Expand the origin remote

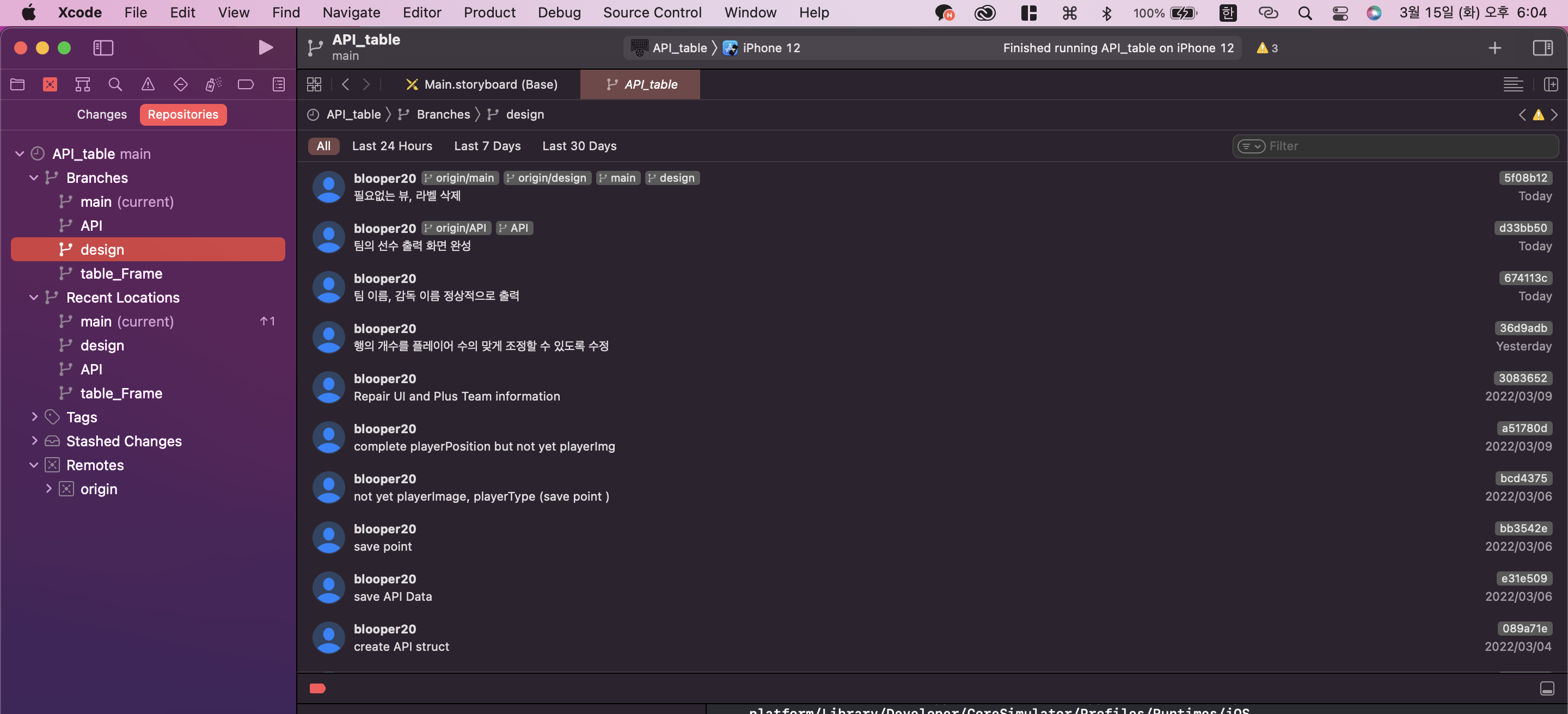pyautogui.click(x=48, y=489)
